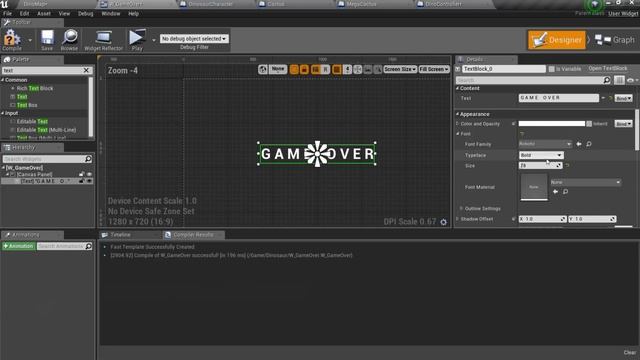Open the View menu
The height and width of the screenshot is (360, 640).
(64, 13)
